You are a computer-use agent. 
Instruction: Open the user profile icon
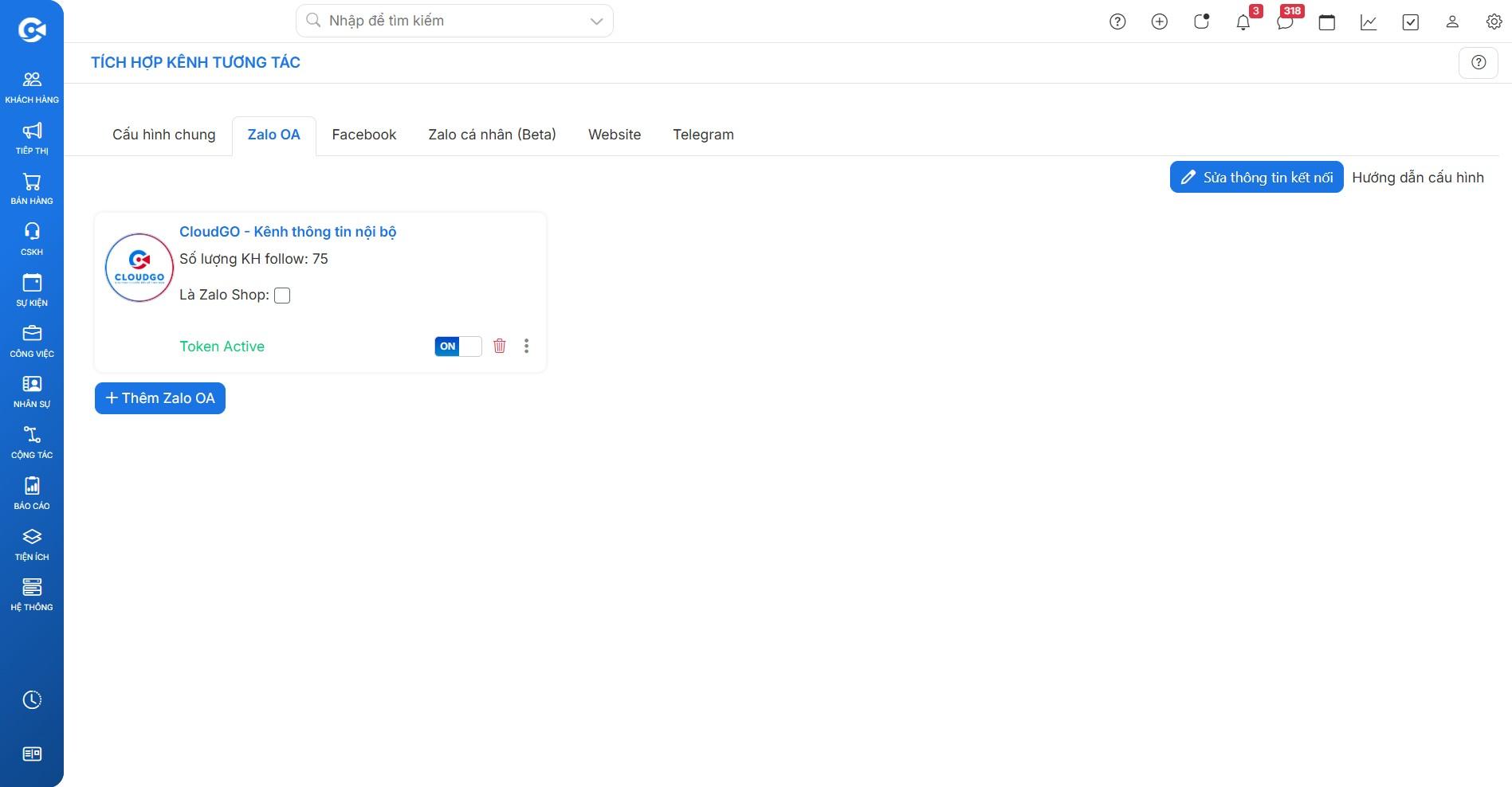[x=1452, y=22]
